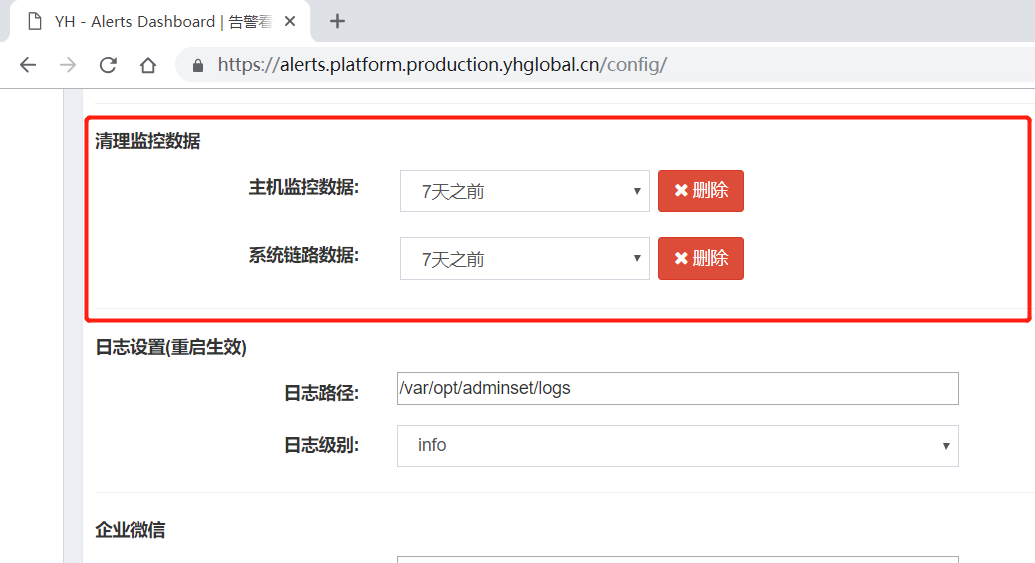Screen dimensions: 1035x563
Task: Click the 日志级别 field label
Action: click(x=322, y=445)
